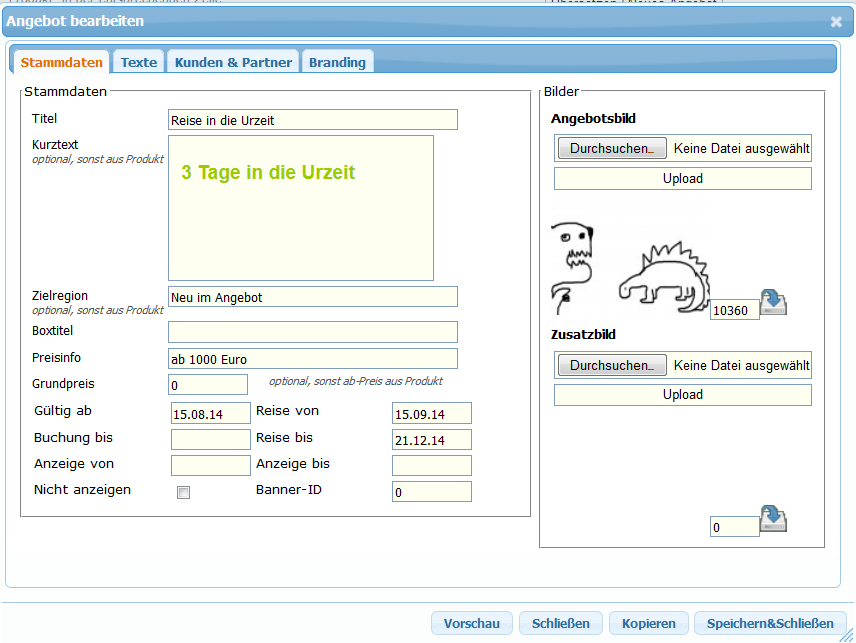Click into the Boxtitel text field
The width and height of the screenshot is (856, 643).
click(x=312, y=332)
